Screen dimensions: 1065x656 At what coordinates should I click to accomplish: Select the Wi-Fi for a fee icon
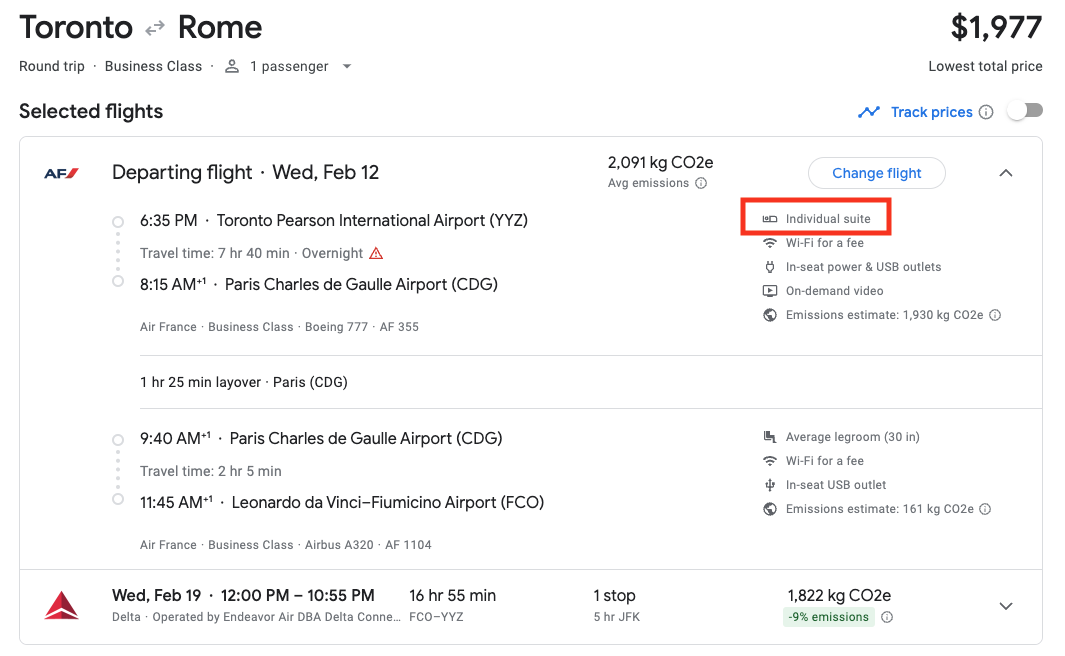[770, 242]
